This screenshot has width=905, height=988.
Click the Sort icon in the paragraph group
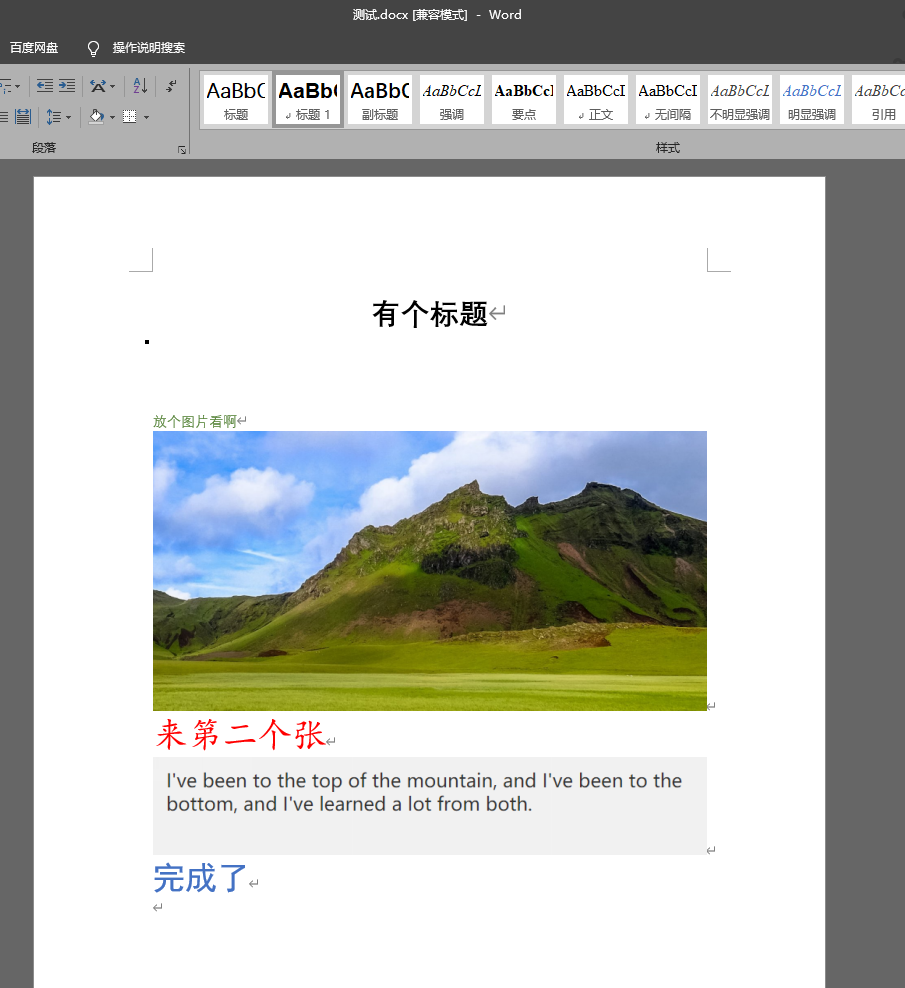pyautogui.click(x=138, y=86)
